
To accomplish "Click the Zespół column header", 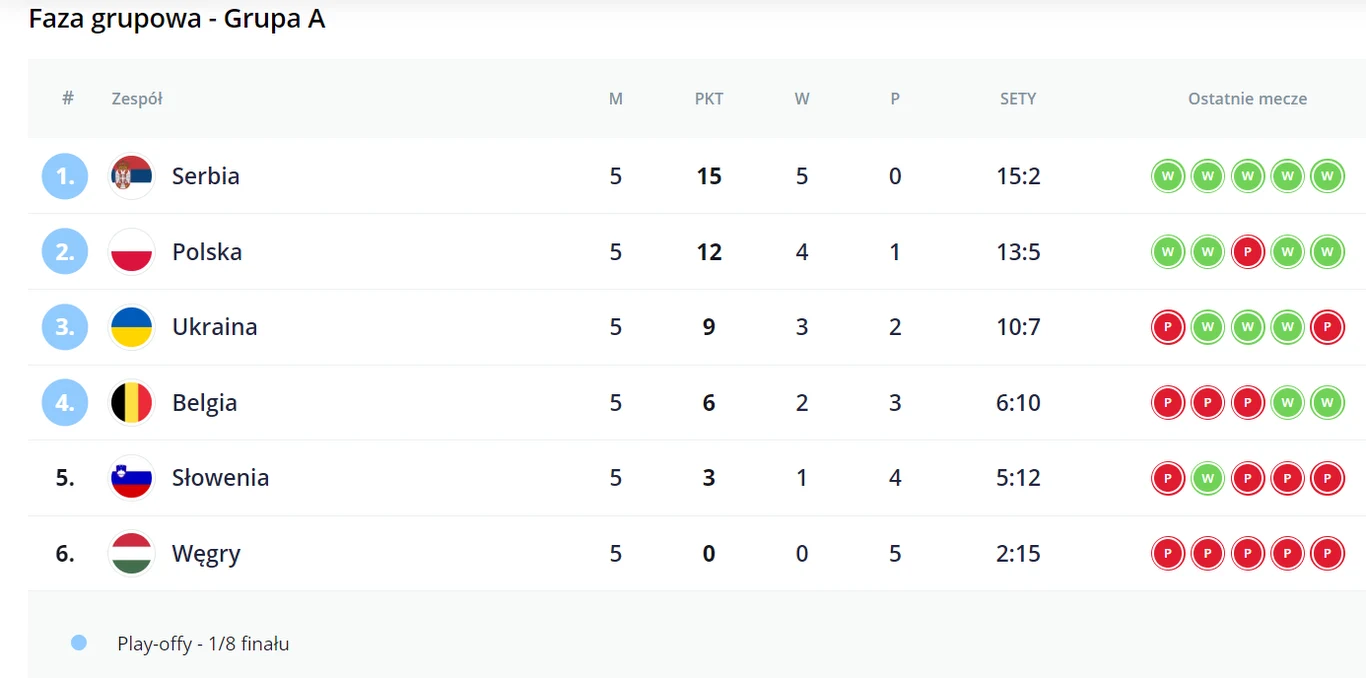I will pyautogui.click(x=137, y=99).
